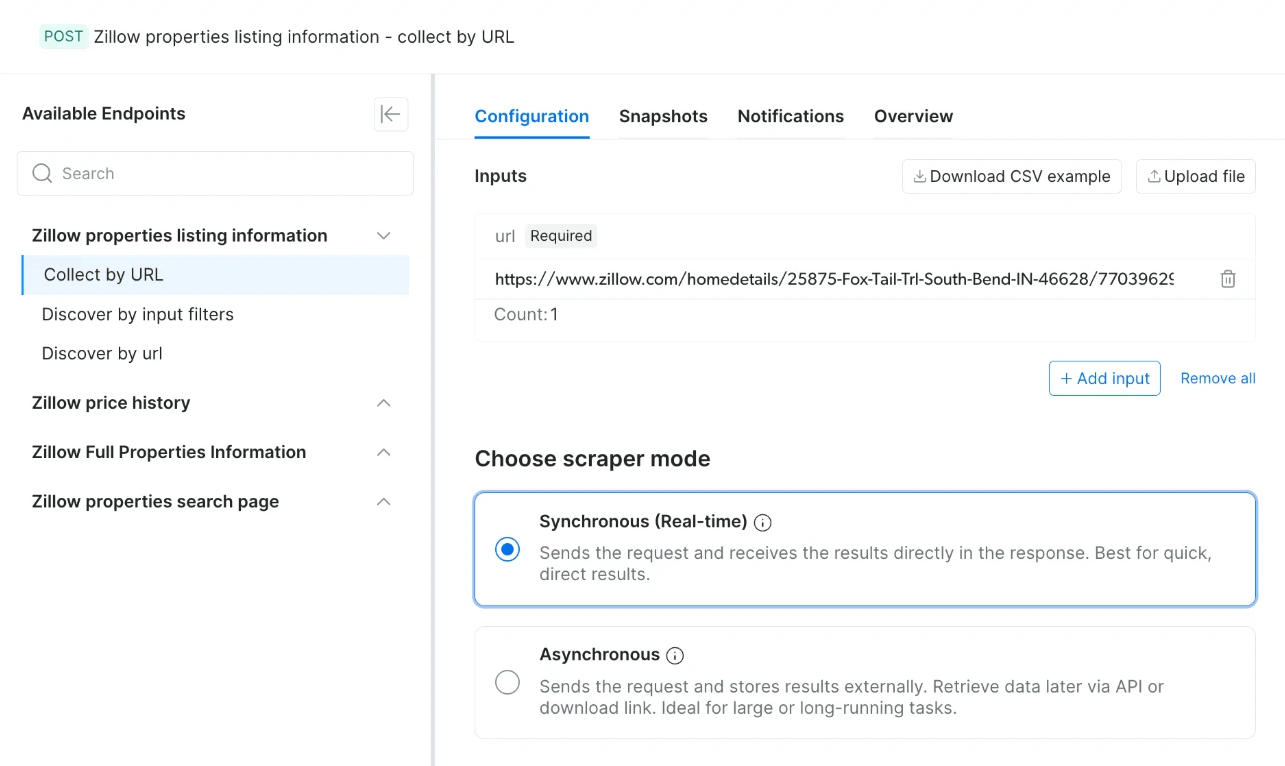The height and width of the screenshot is (766, 1285).
Task: Focus the endpoint Search field
Action: pyautogui.click(x=215, y=173)
